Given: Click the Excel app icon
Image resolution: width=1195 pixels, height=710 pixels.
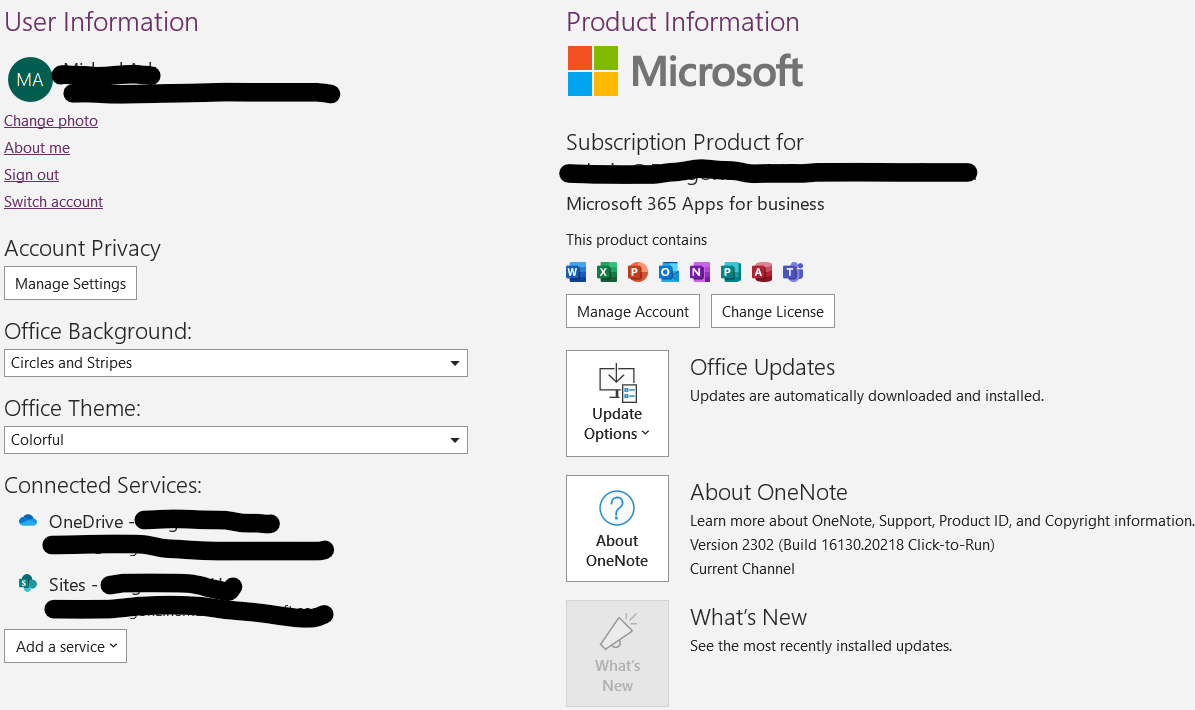Looking at the screenshot, I should [607, 272].
